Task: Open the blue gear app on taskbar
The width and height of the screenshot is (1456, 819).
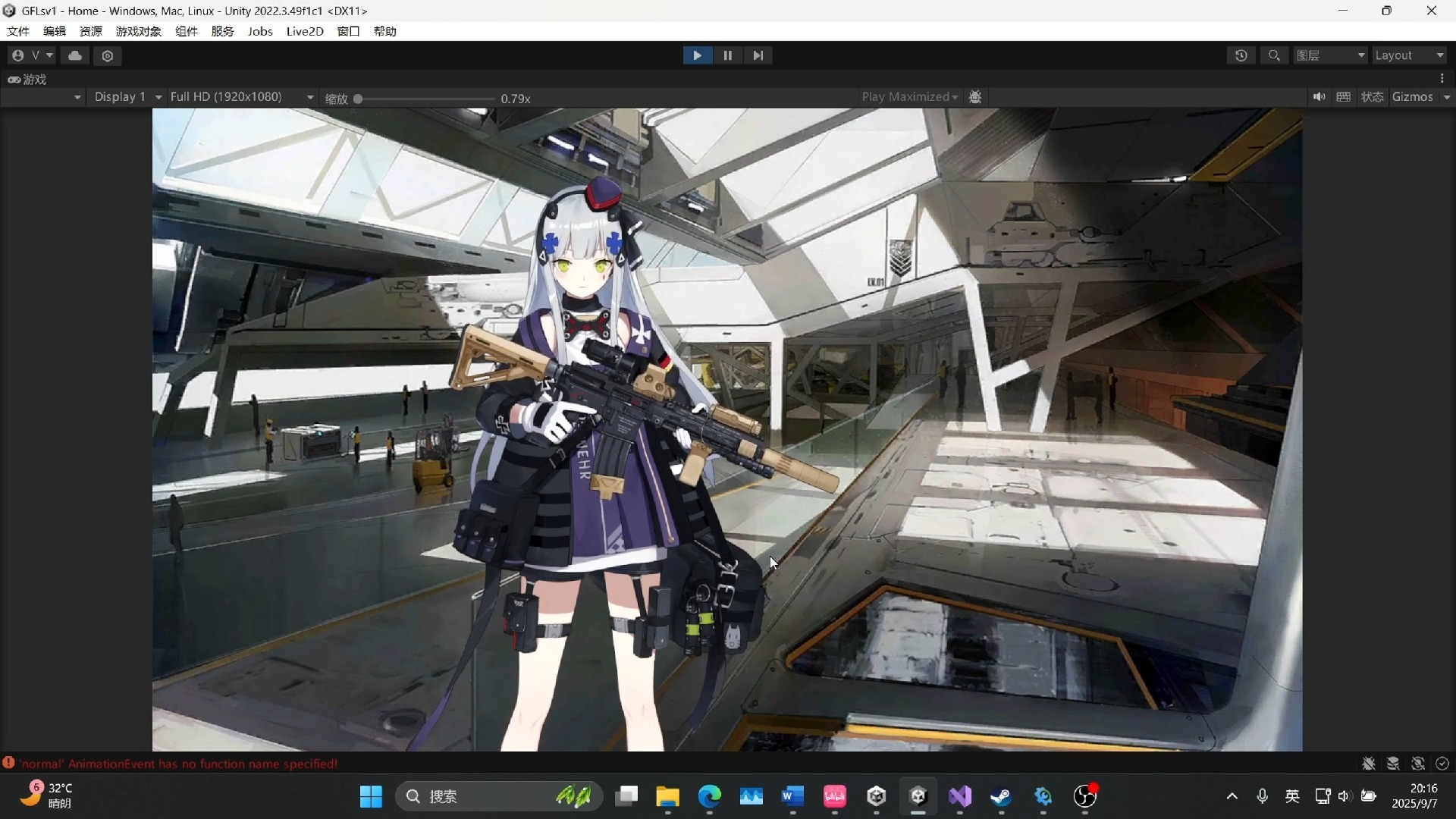Action: click(x=1043, y=796)
